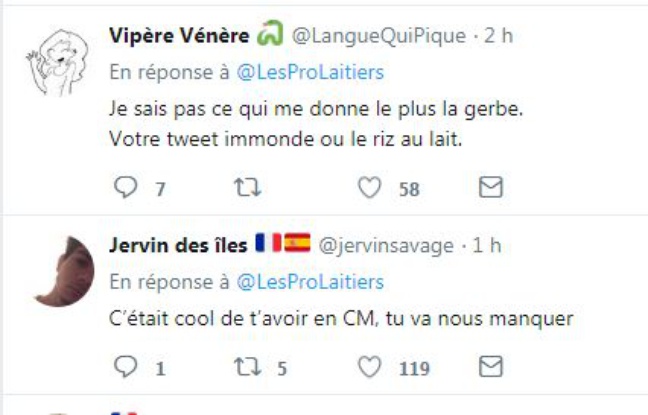648x415 pixels.
Task: Open the 1 h timestamp link
Action: point(486,244)
